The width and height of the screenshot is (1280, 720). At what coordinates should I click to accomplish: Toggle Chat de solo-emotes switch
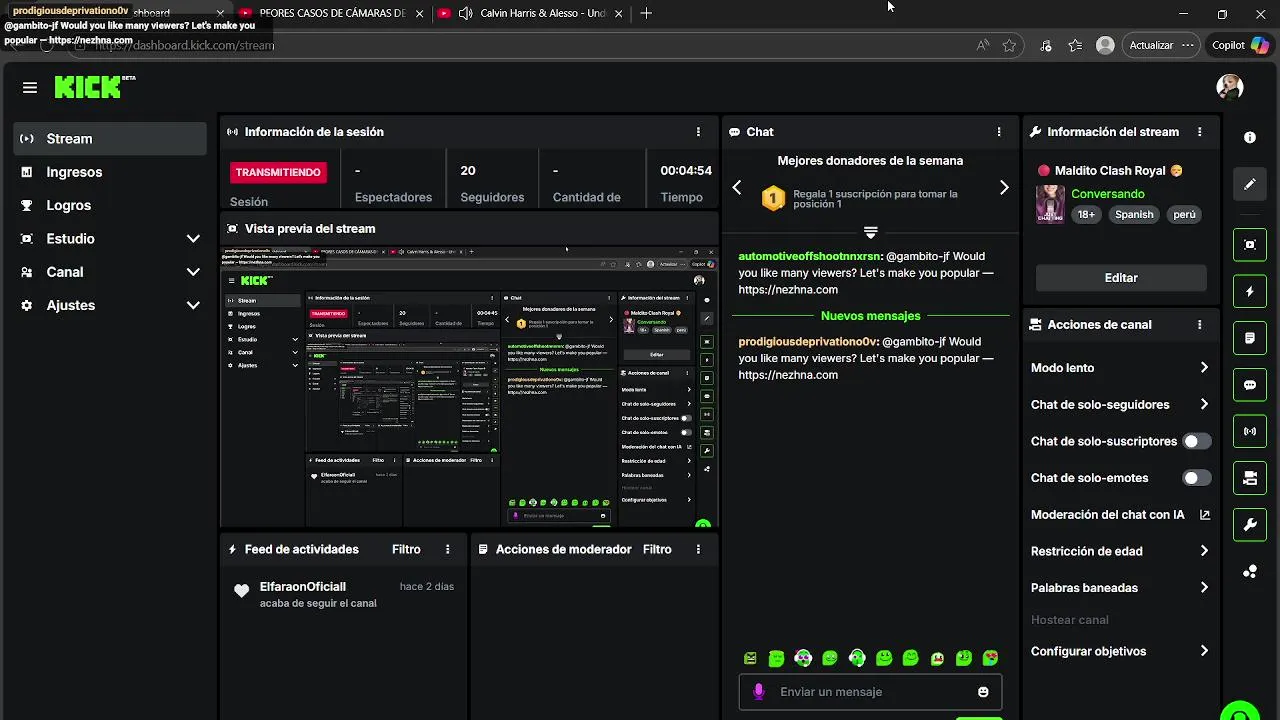(1196, 478)
